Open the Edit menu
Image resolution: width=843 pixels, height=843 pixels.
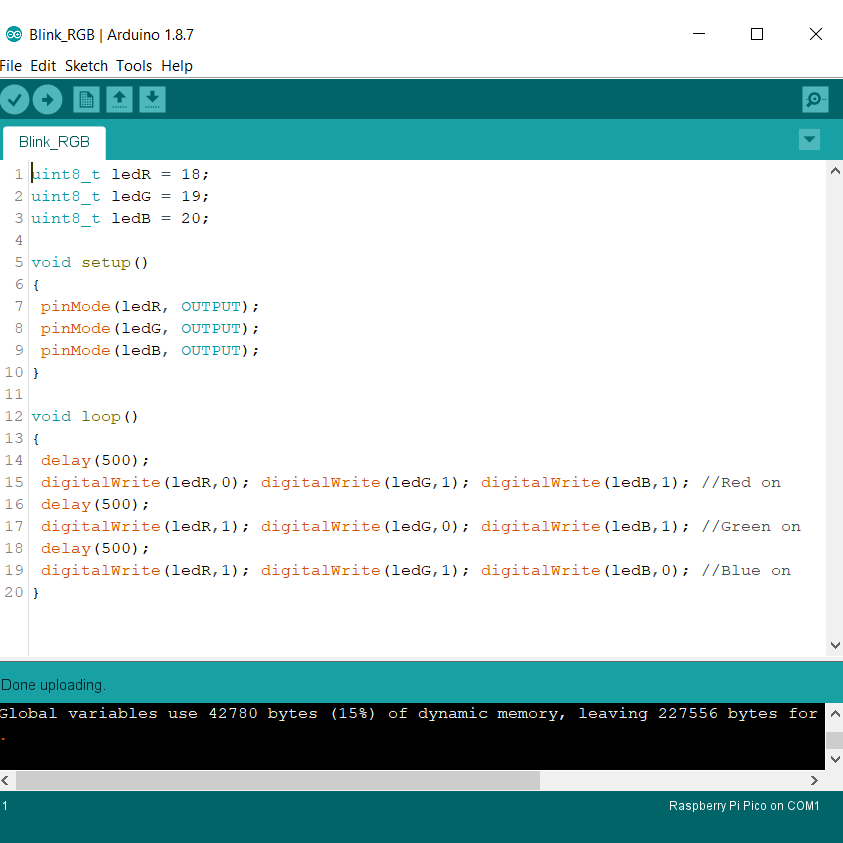pyautogui.click(x=43, y=66)
